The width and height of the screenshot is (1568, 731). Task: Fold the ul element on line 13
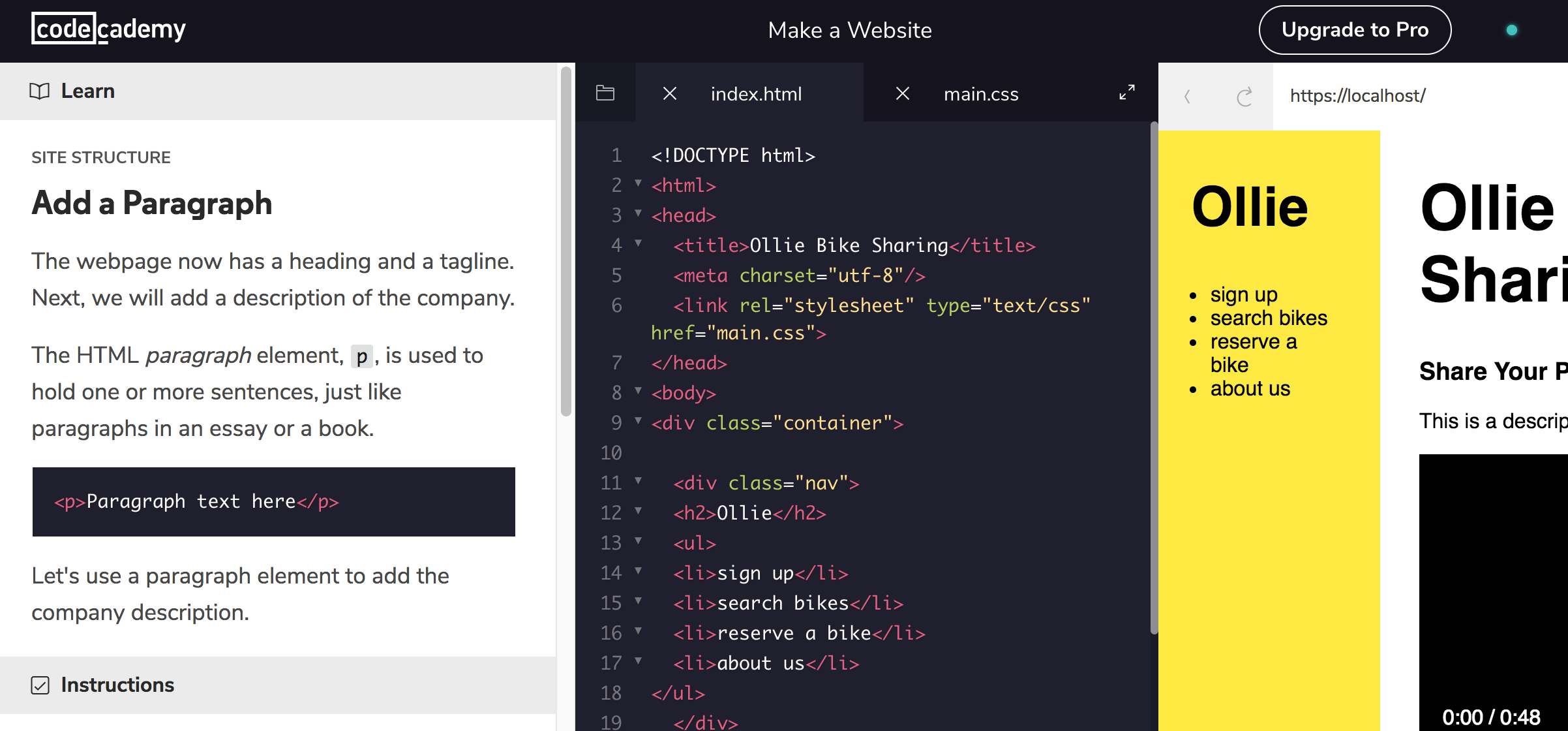(x=639, y=541)
